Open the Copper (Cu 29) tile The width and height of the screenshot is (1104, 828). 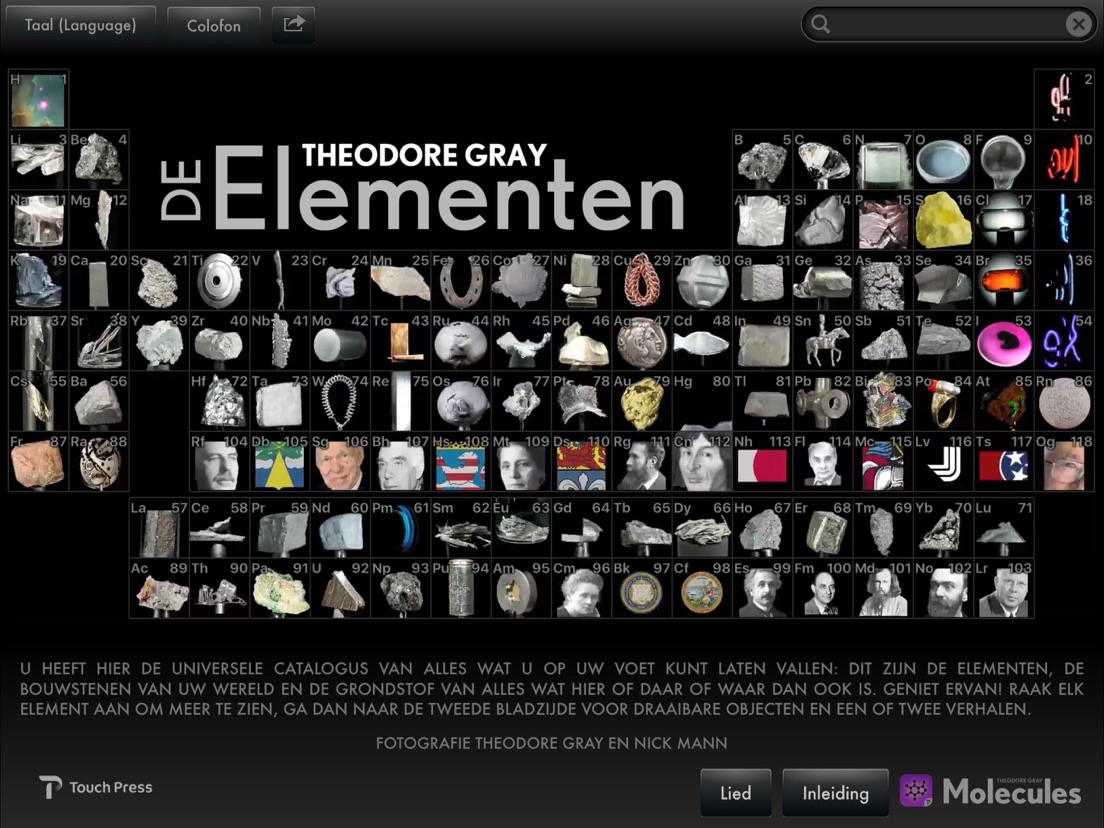coord(642,281)
